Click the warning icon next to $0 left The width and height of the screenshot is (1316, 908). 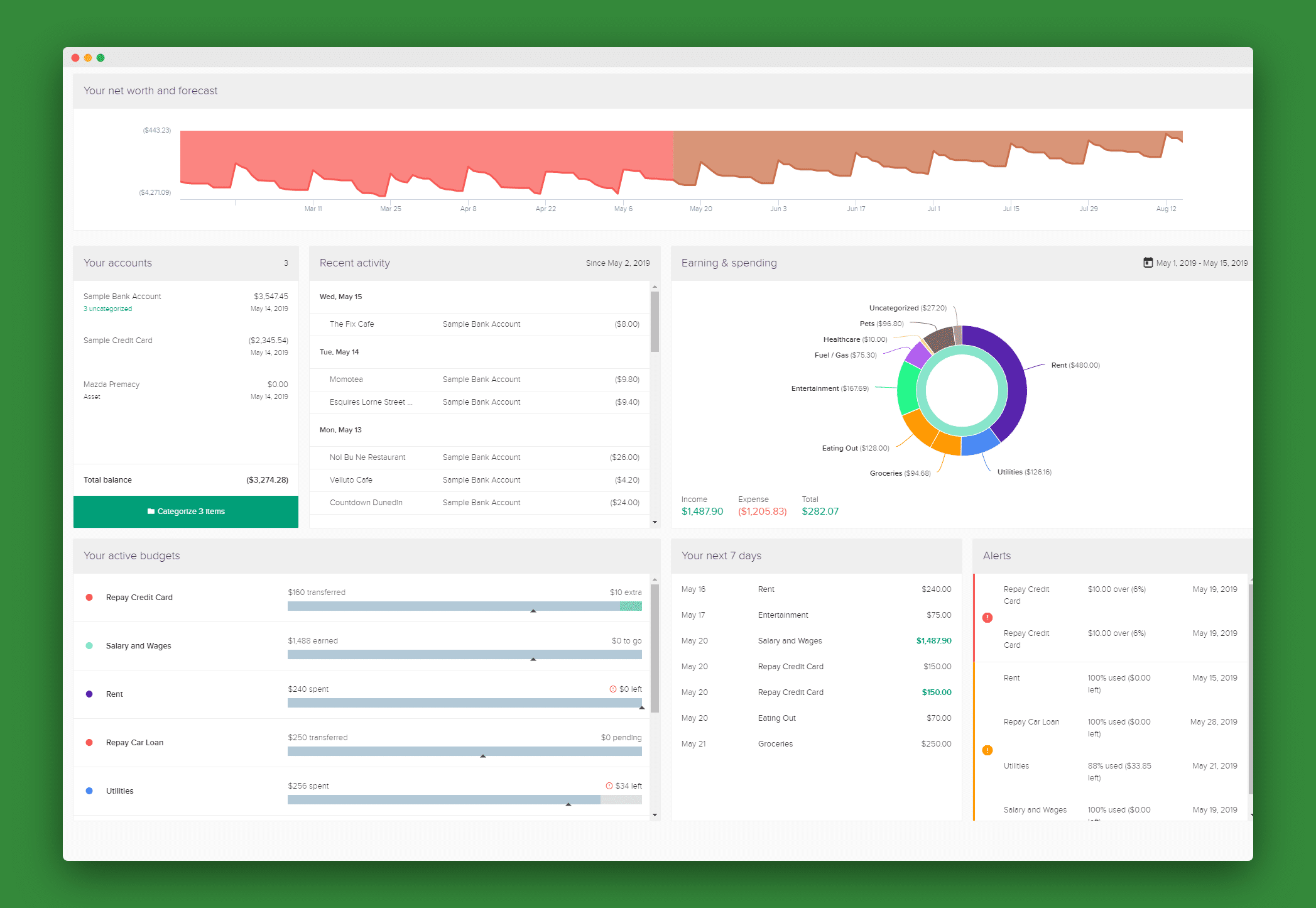tap(612, 689)
